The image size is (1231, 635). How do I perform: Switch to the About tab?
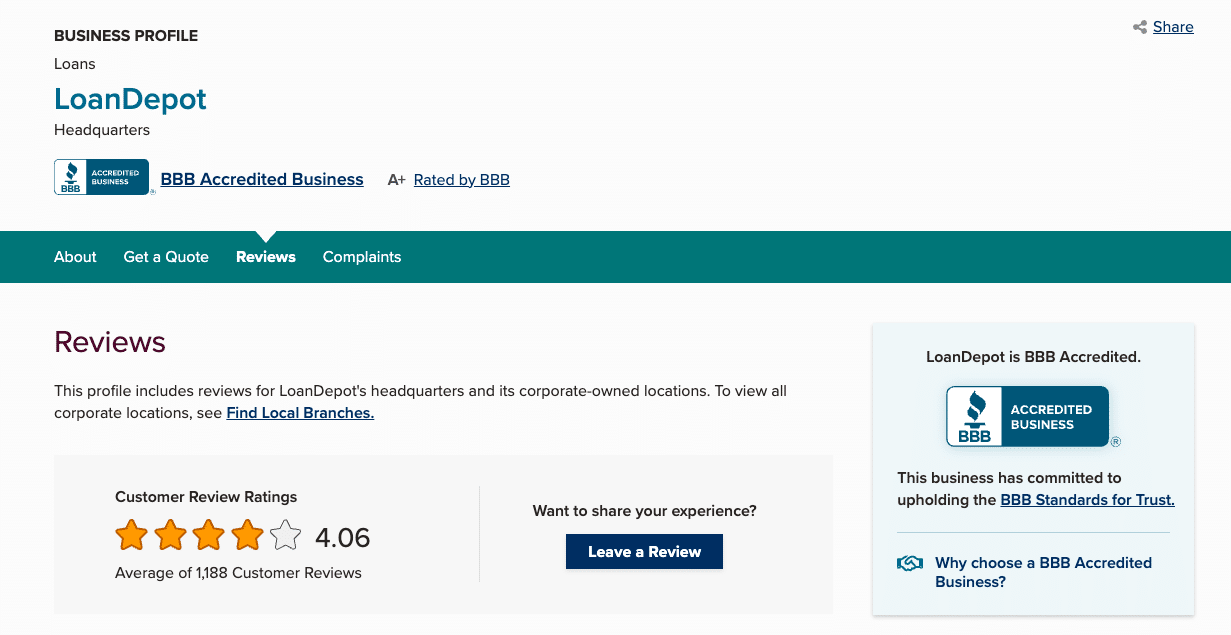[x=75, y=257]
